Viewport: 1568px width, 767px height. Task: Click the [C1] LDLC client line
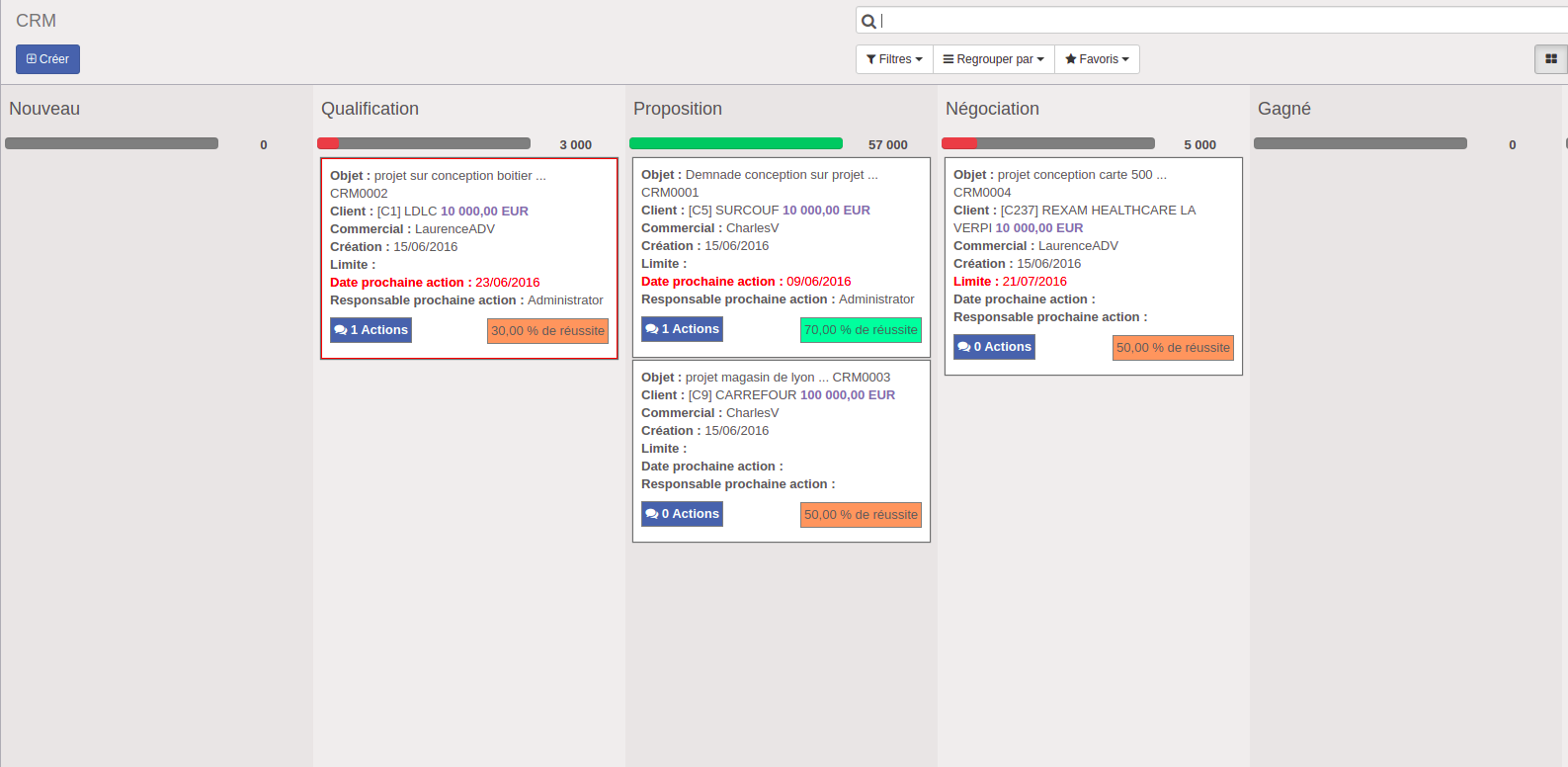pyautogui.click(x=429, y=212)
